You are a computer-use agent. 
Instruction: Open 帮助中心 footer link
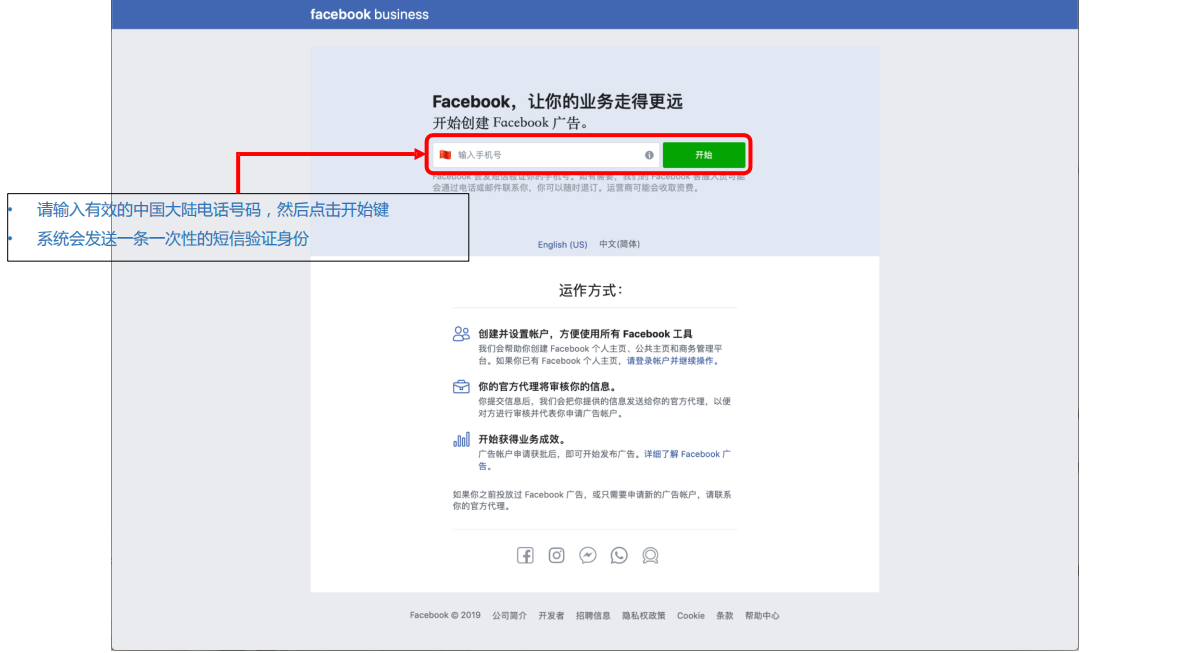point(762,616)
